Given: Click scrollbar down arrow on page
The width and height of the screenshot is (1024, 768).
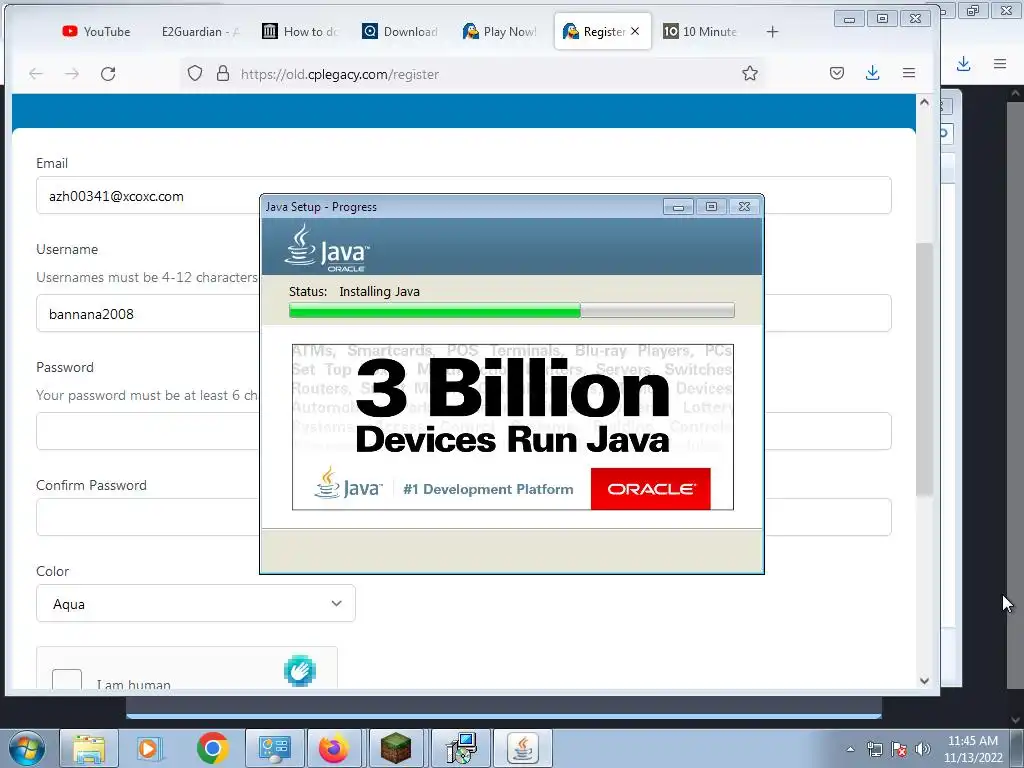Looking at the screenshot, I should point(924,681).
